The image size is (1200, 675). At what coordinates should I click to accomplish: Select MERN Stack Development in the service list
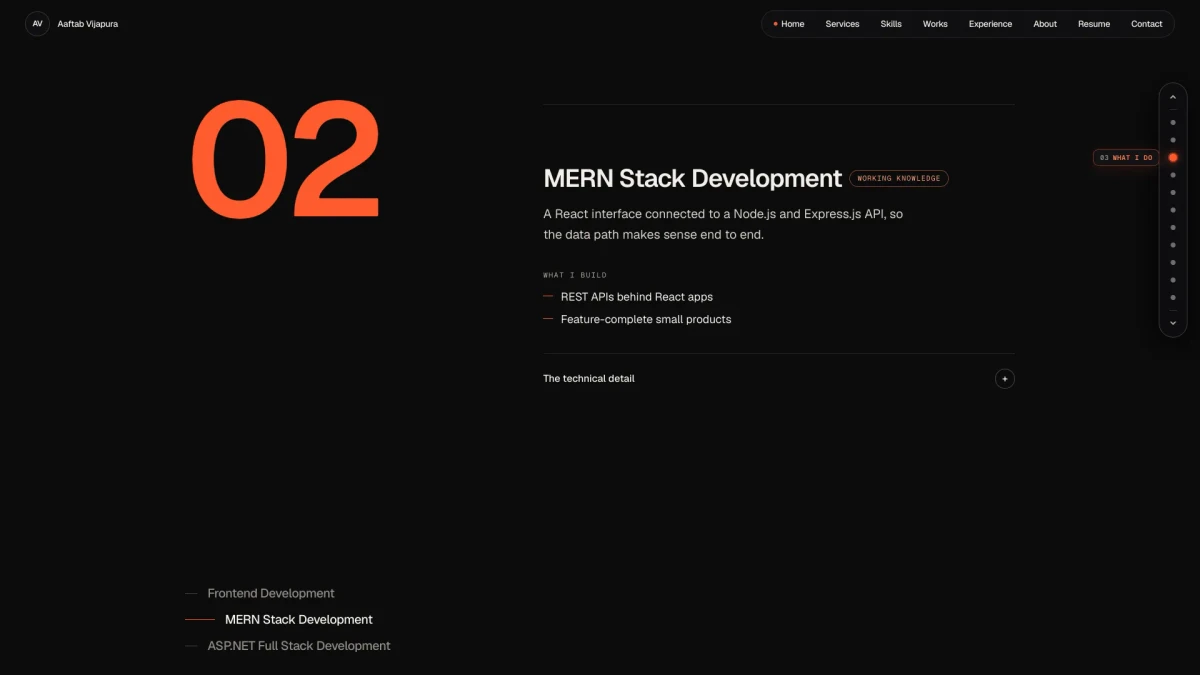[x=299, y=620]
